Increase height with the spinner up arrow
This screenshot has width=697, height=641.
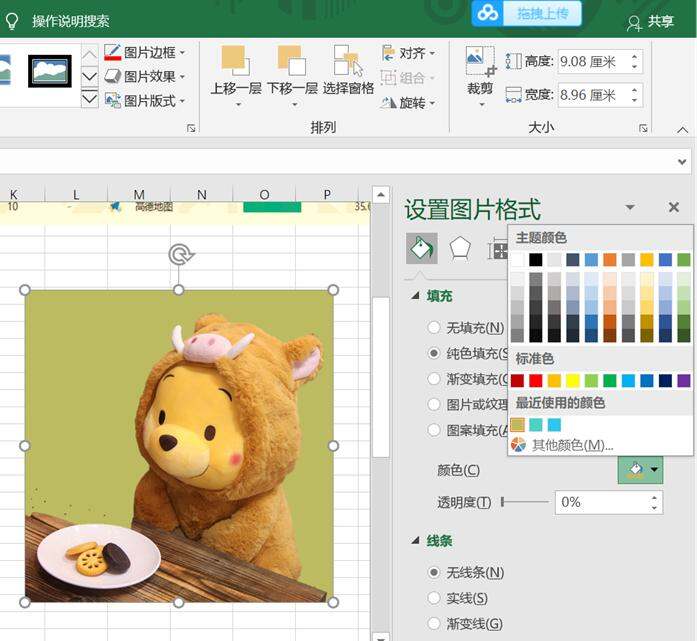coord(635,56)
